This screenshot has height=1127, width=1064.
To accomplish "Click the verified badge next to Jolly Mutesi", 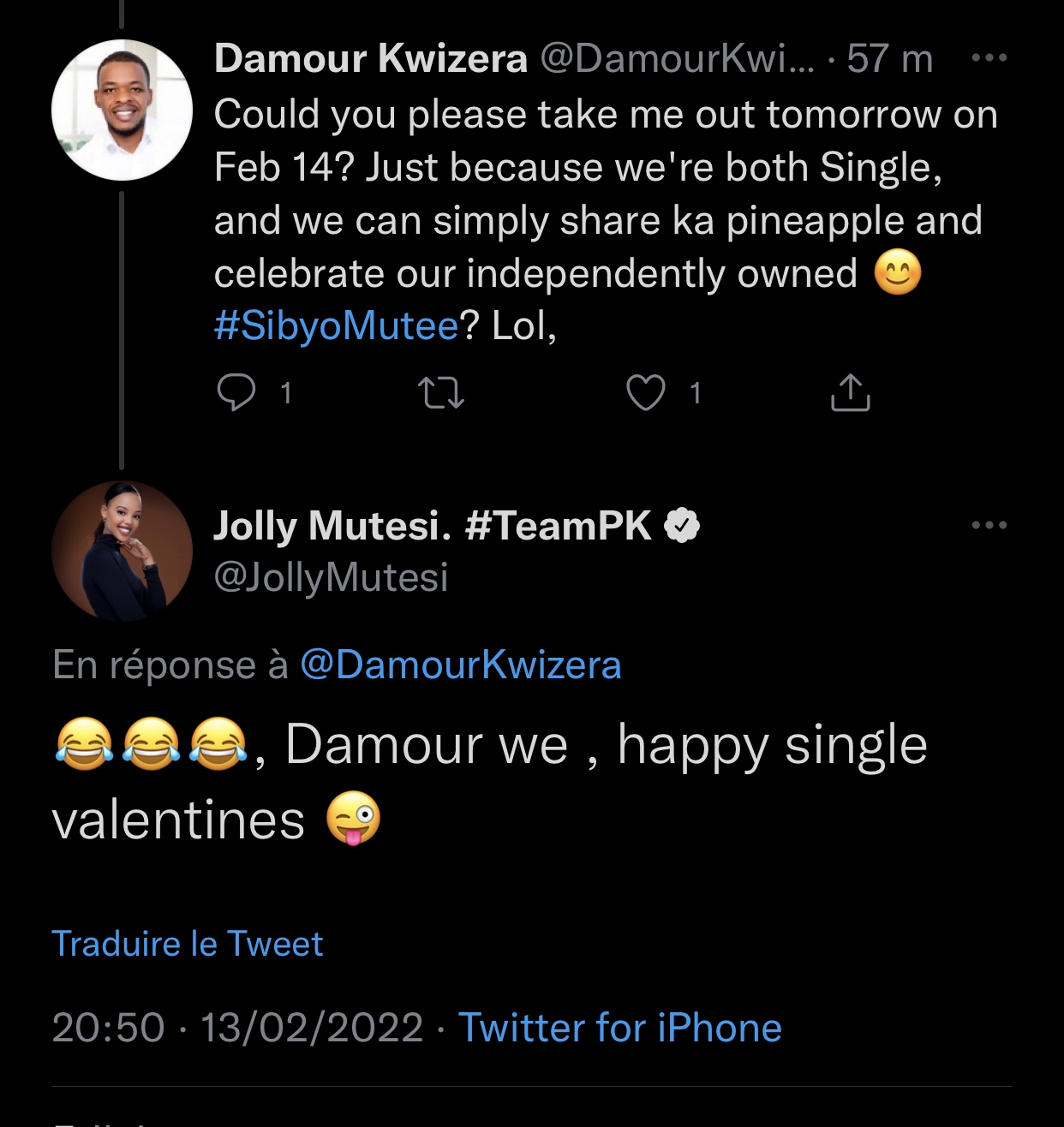I will pos(682,526).
